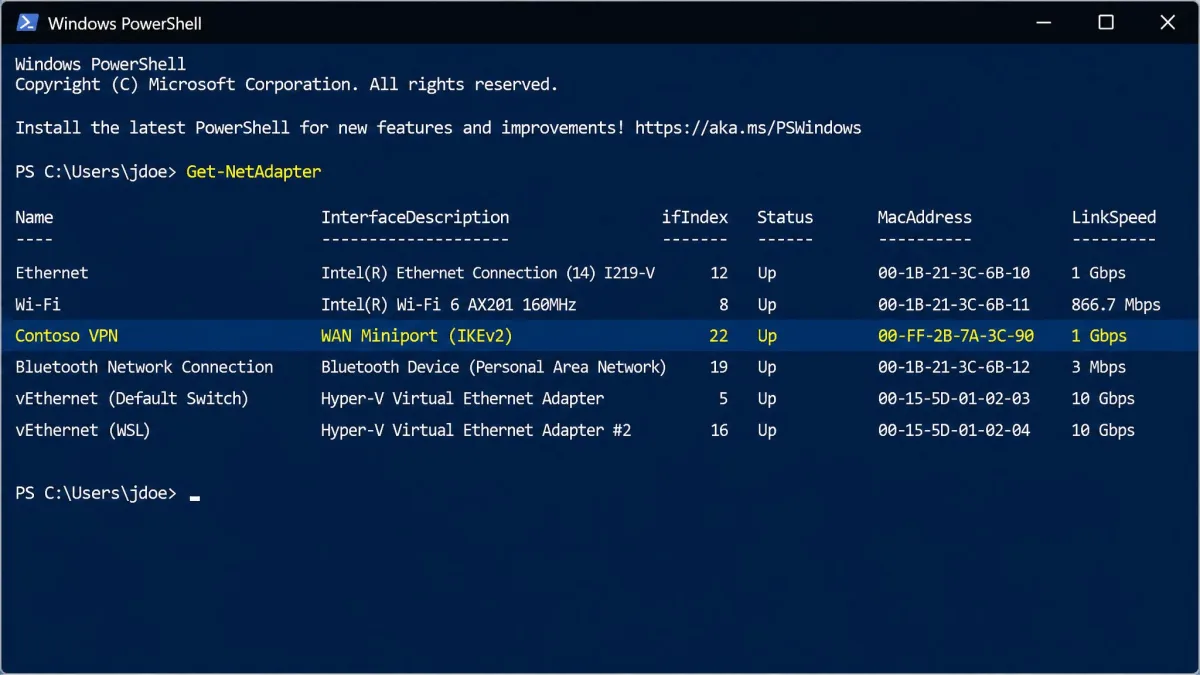
Task: Click MAC address 00-1B-21-3C-6B-11
Action: click(x=954, y=304)
